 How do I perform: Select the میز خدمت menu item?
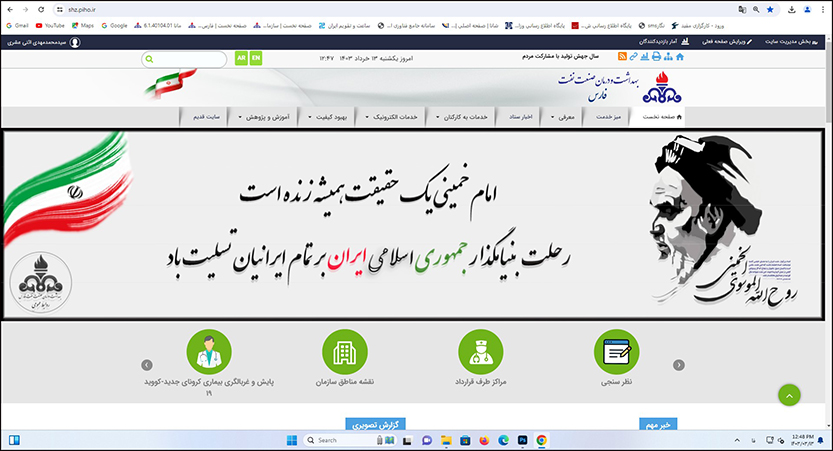[x=608, y=117]
